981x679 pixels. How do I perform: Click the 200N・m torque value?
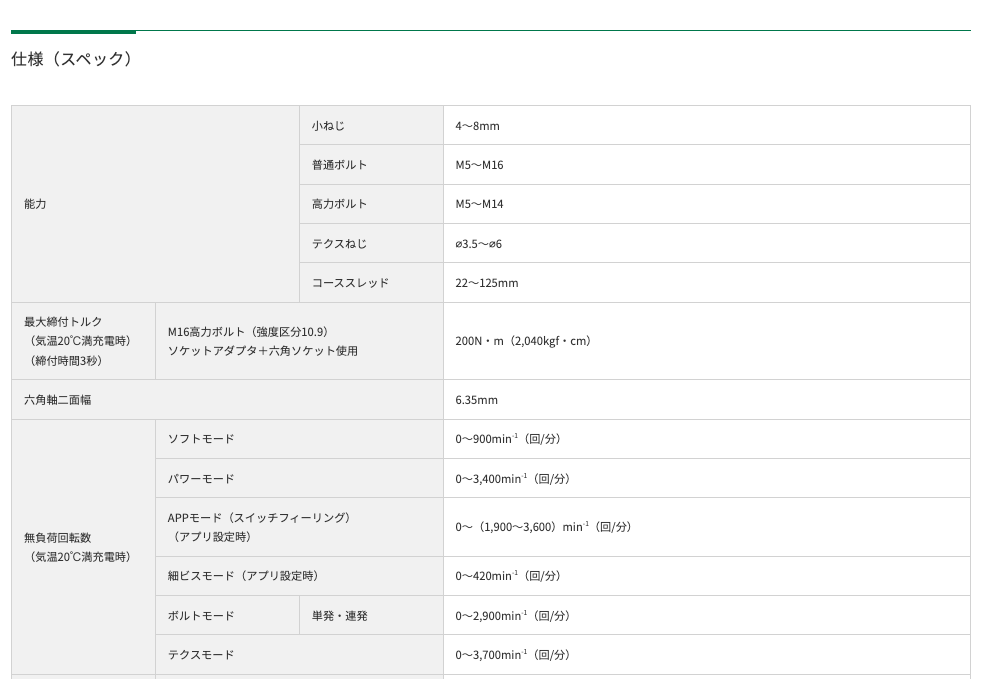525,341
